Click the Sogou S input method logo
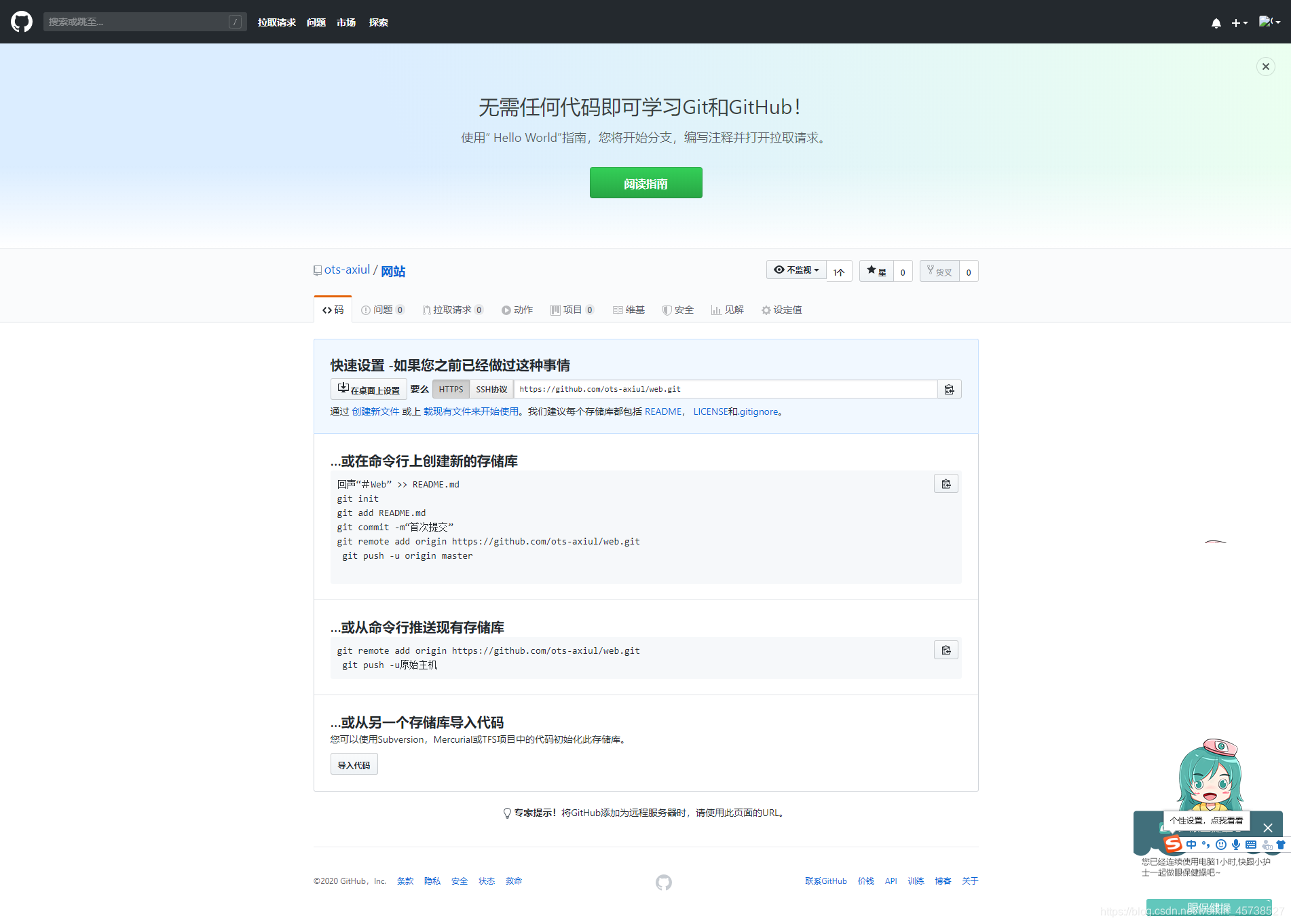This screenshot has width=1291, height=924. click(1172, 844)
